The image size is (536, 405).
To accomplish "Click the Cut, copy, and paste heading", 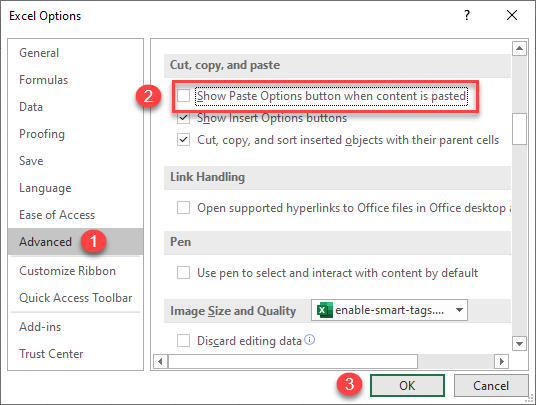I will [x=225, y=65].
